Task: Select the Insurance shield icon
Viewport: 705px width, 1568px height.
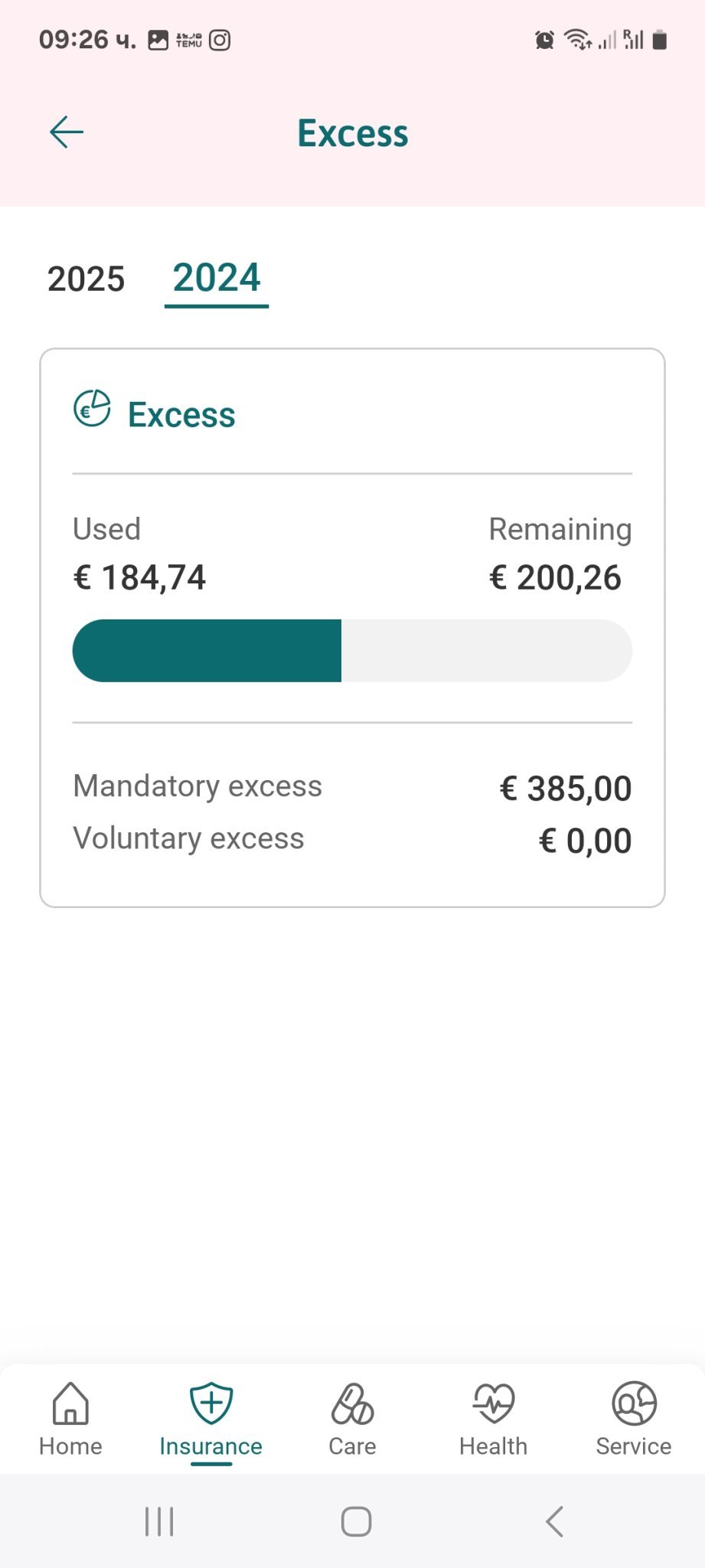Action: [x=211, y=1403]
